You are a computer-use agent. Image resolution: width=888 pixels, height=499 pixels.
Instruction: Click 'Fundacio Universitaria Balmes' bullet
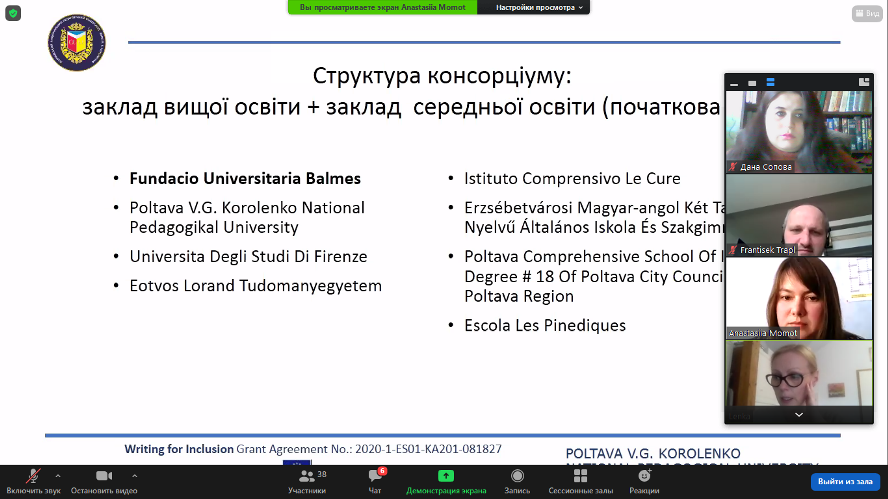[x=245, y=178]
